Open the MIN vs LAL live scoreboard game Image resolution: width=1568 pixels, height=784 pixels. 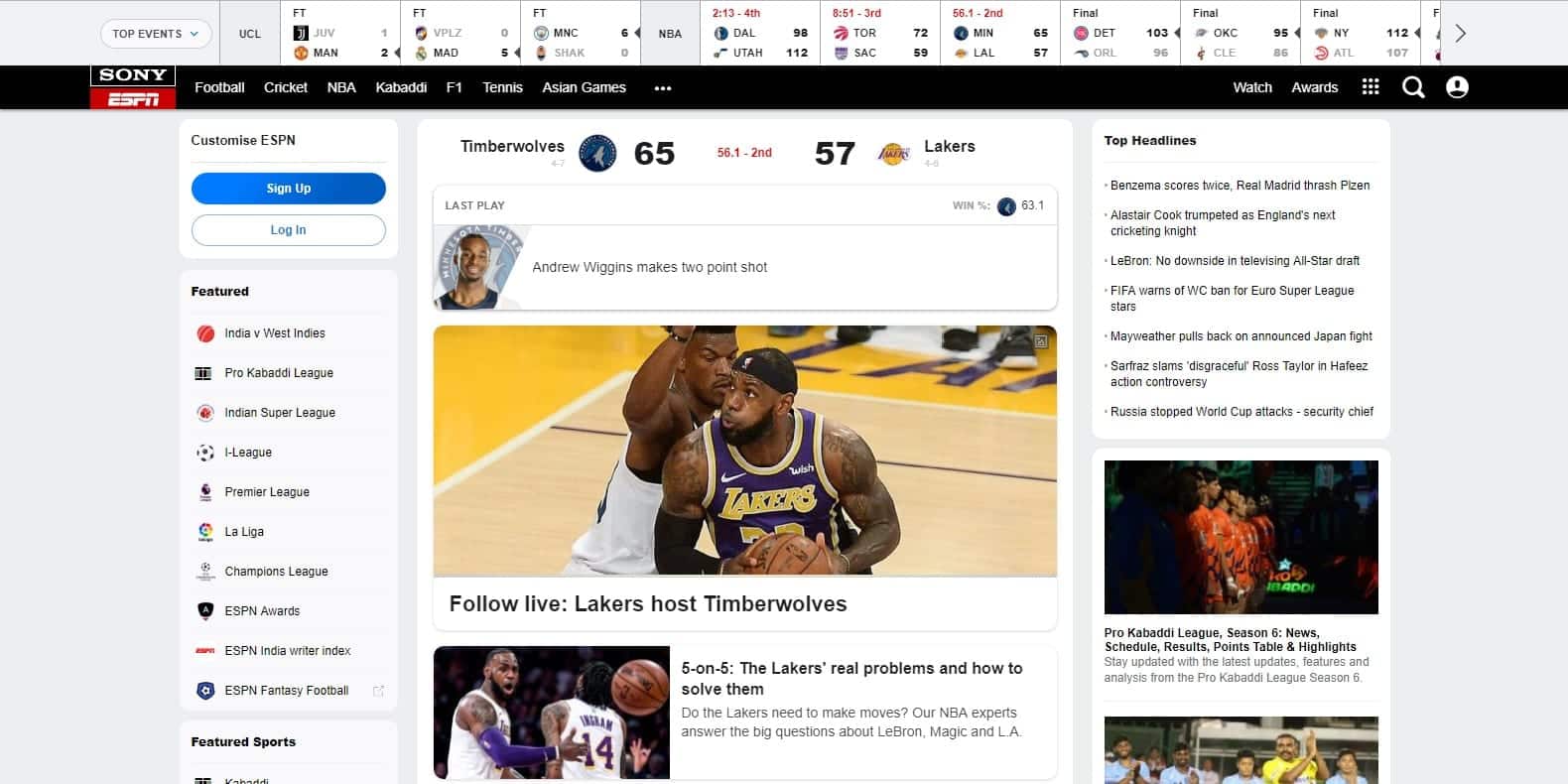click(999, 33)
